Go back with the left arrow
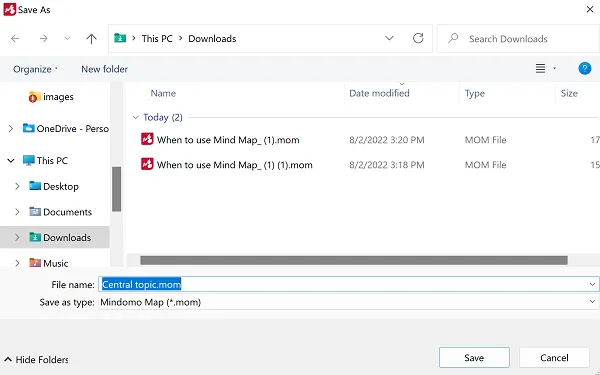The width and height of the screenshot is (600, 375). [15, 38]
